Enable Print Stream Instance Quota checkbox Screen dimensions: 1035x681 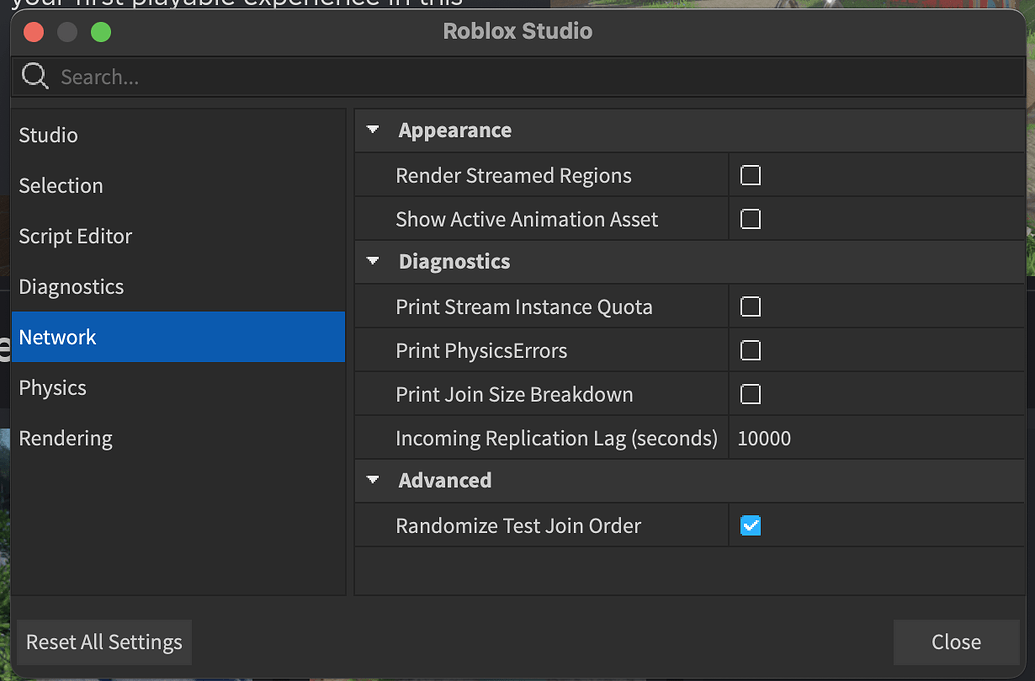coord(751,306)
